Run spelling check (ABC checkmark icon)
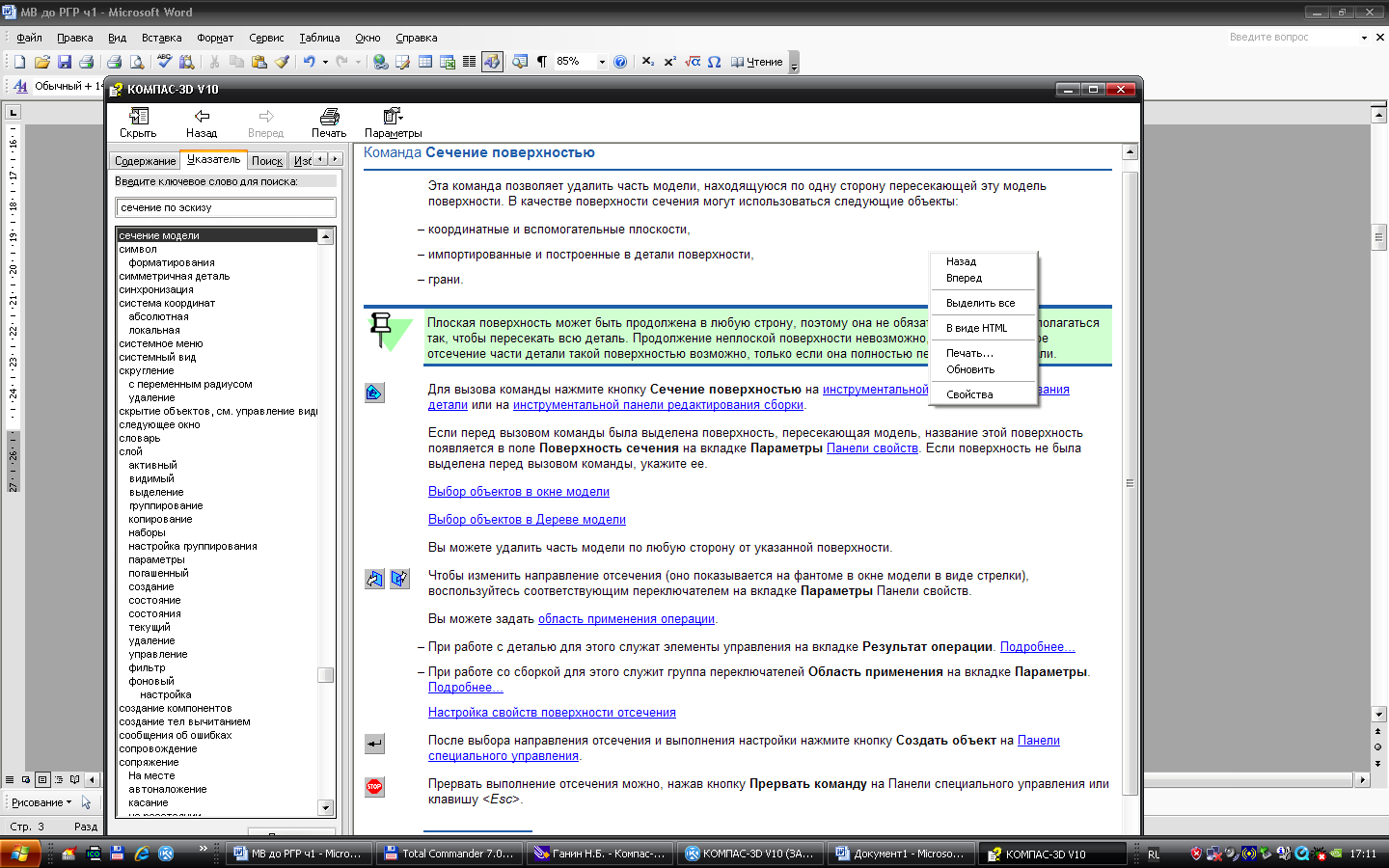Image resolution: width=1389 pixels, height=868 pixels. (x=164, y=62)
